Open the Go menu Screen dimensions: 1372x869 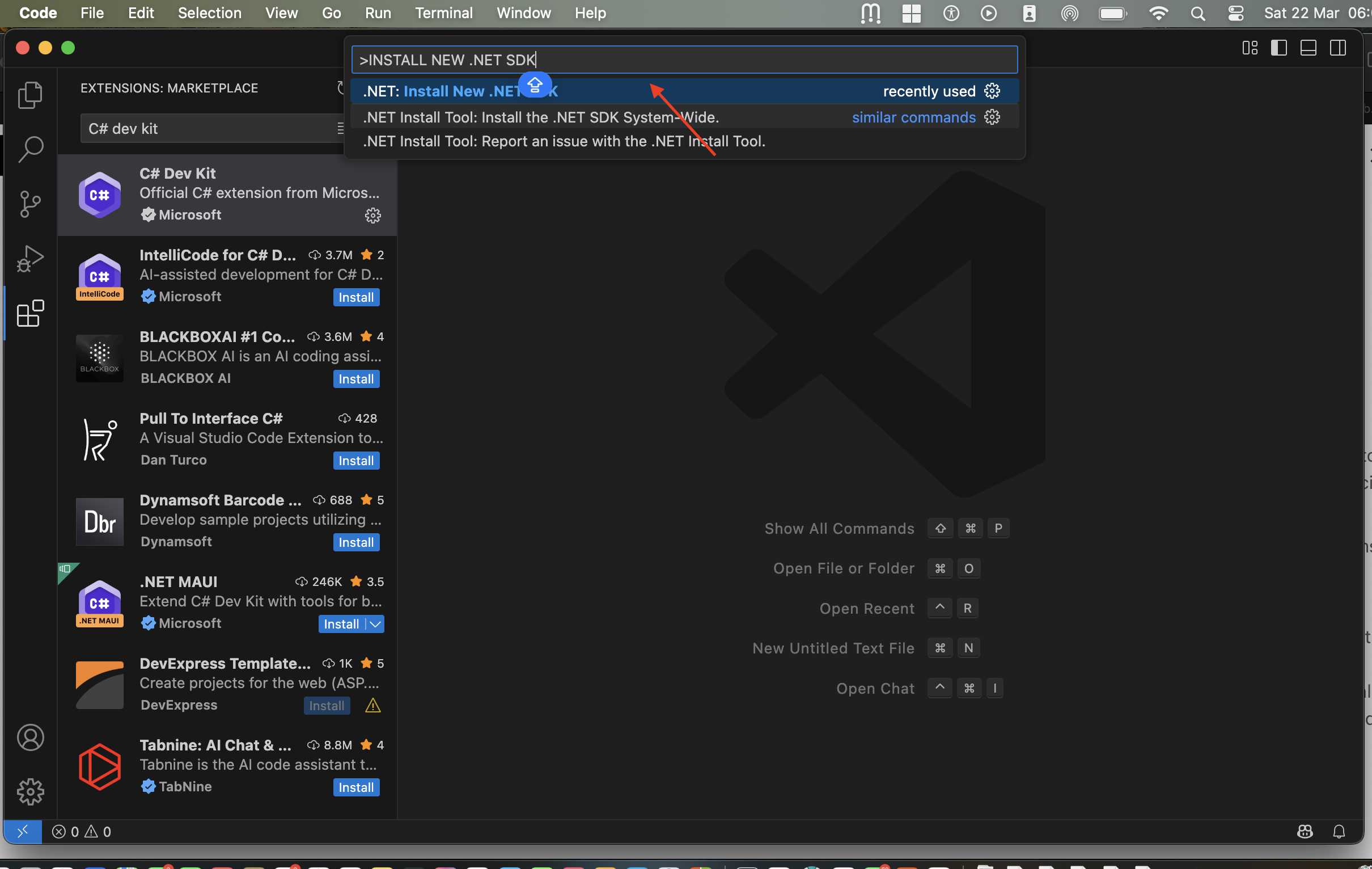(x=331, y=13)
